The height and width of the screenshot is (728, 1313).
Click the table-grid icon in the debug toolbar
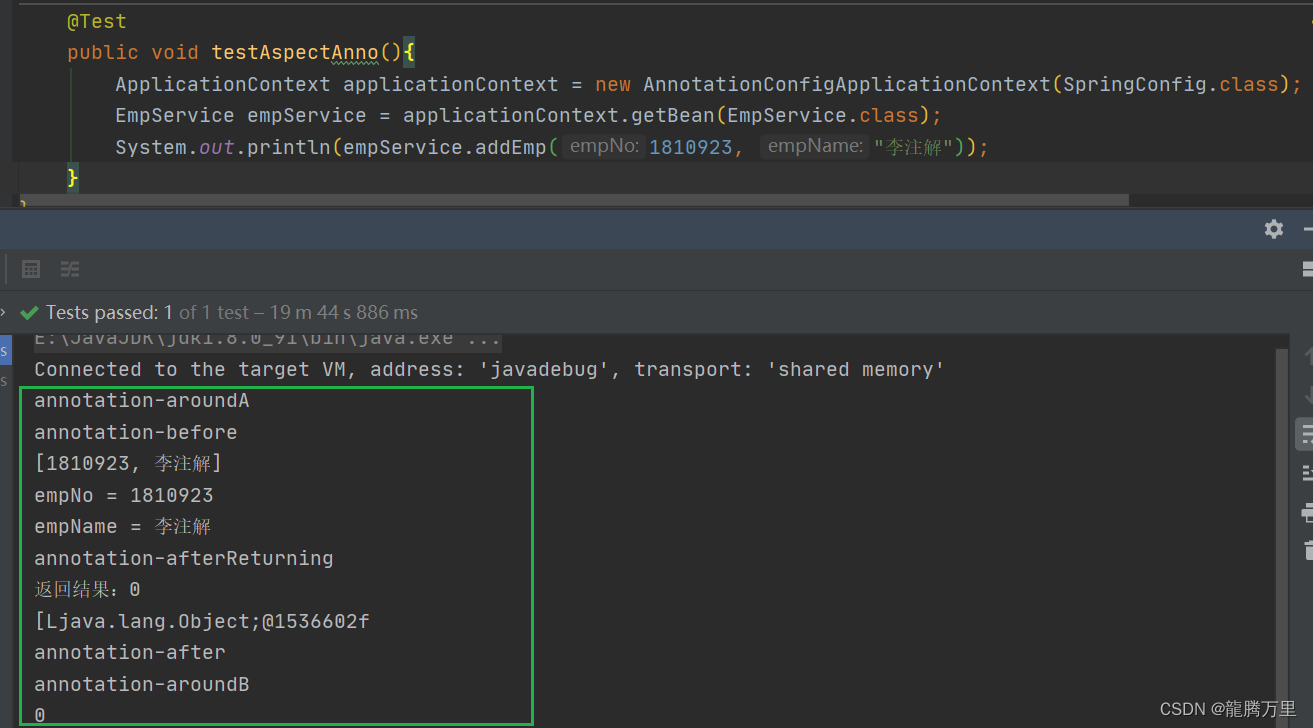(x=31, y=269)
